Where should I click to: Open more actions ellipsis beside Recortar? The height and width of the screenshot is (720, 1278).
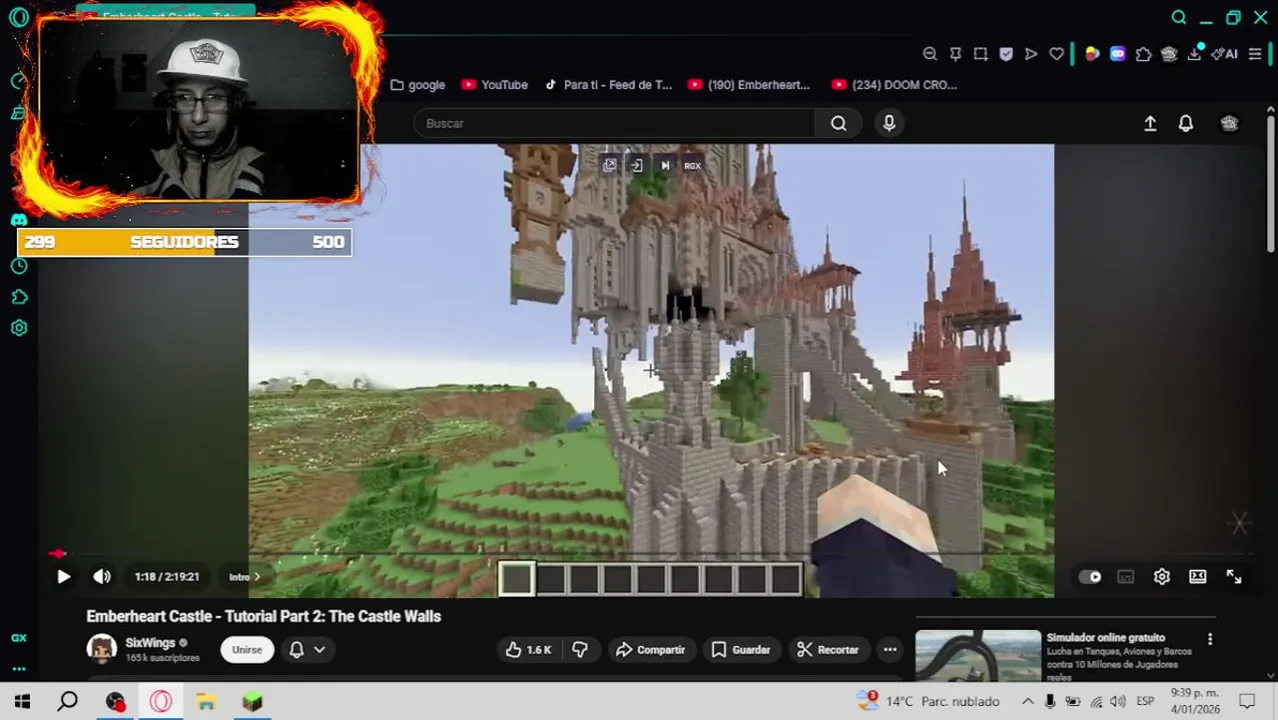coord(890,650)
